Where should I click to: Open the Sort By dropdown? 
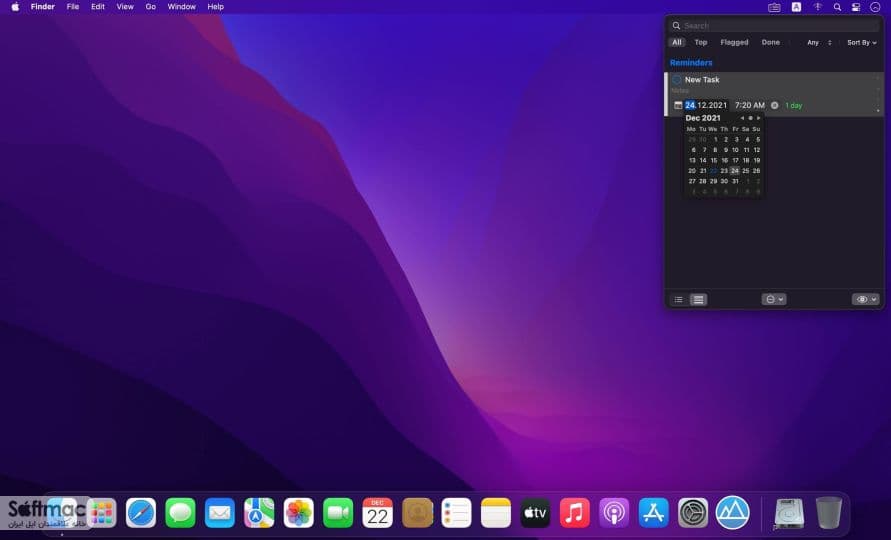point(861,43)
